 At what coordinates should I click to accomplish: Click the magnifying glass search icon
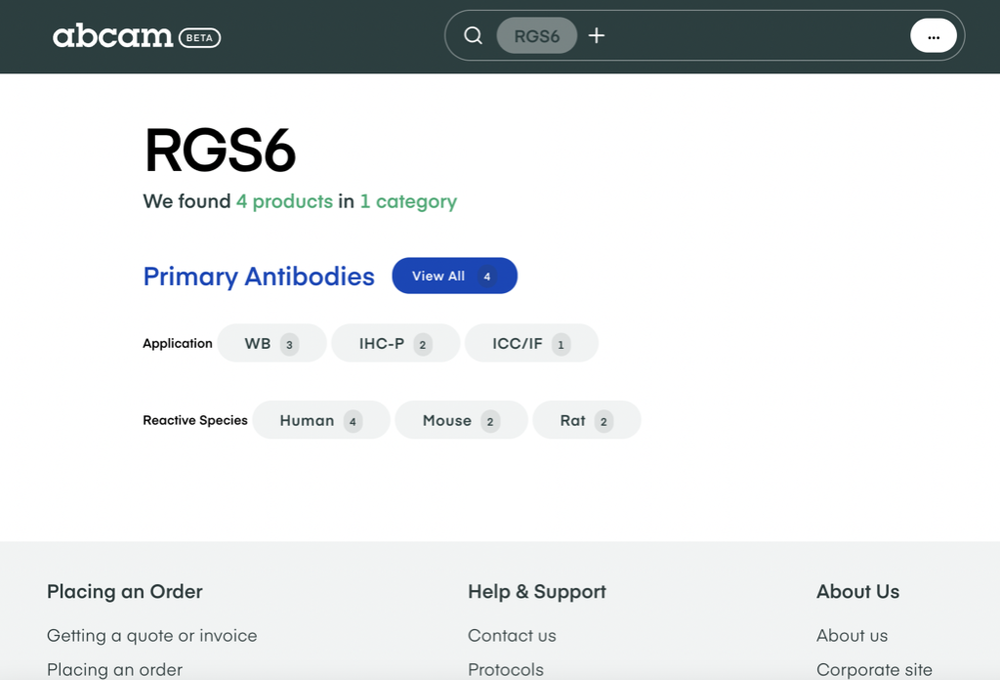(473, 36)
